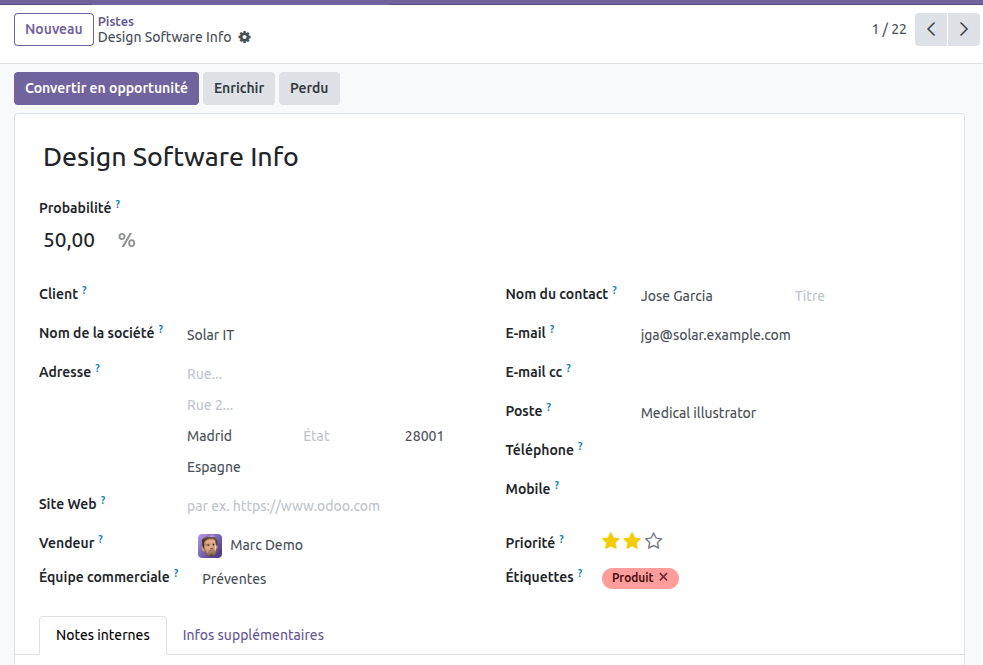This screenshot has width=983, height=665.
Task: Go to the next record arrow
Action: pos(964,29)
